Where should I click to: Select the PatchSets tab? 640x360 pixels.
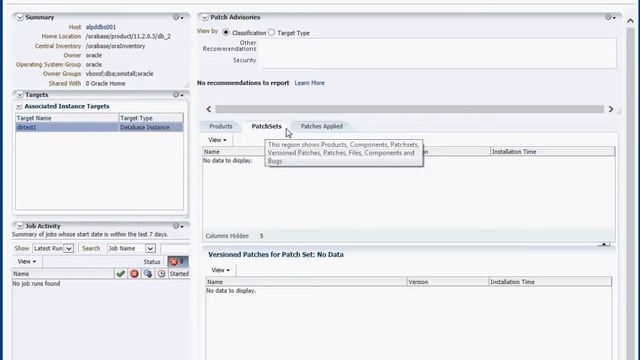click(267, 127)
